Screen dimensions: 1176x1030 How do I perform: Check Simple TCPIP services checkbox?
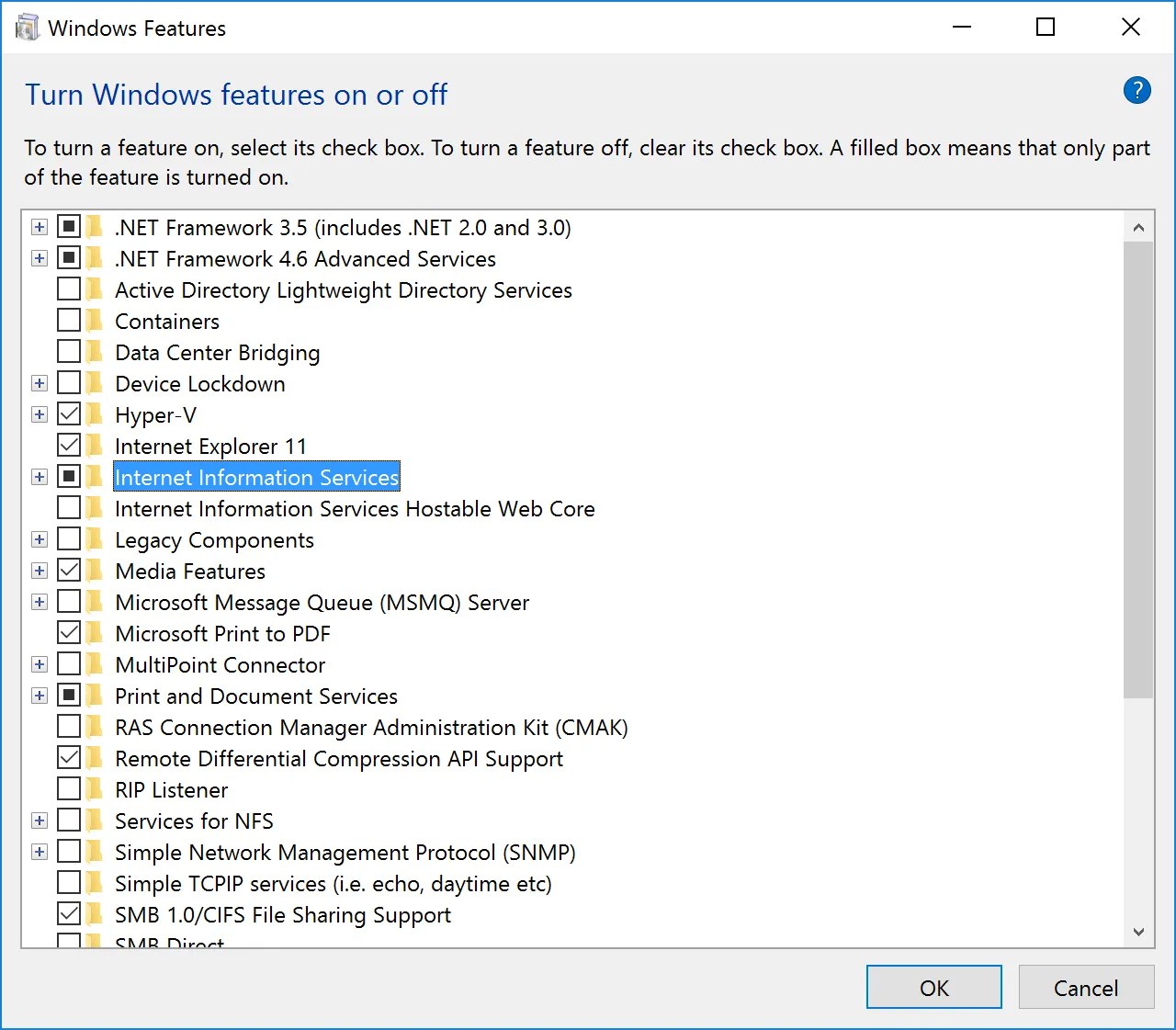click(69, 882)
